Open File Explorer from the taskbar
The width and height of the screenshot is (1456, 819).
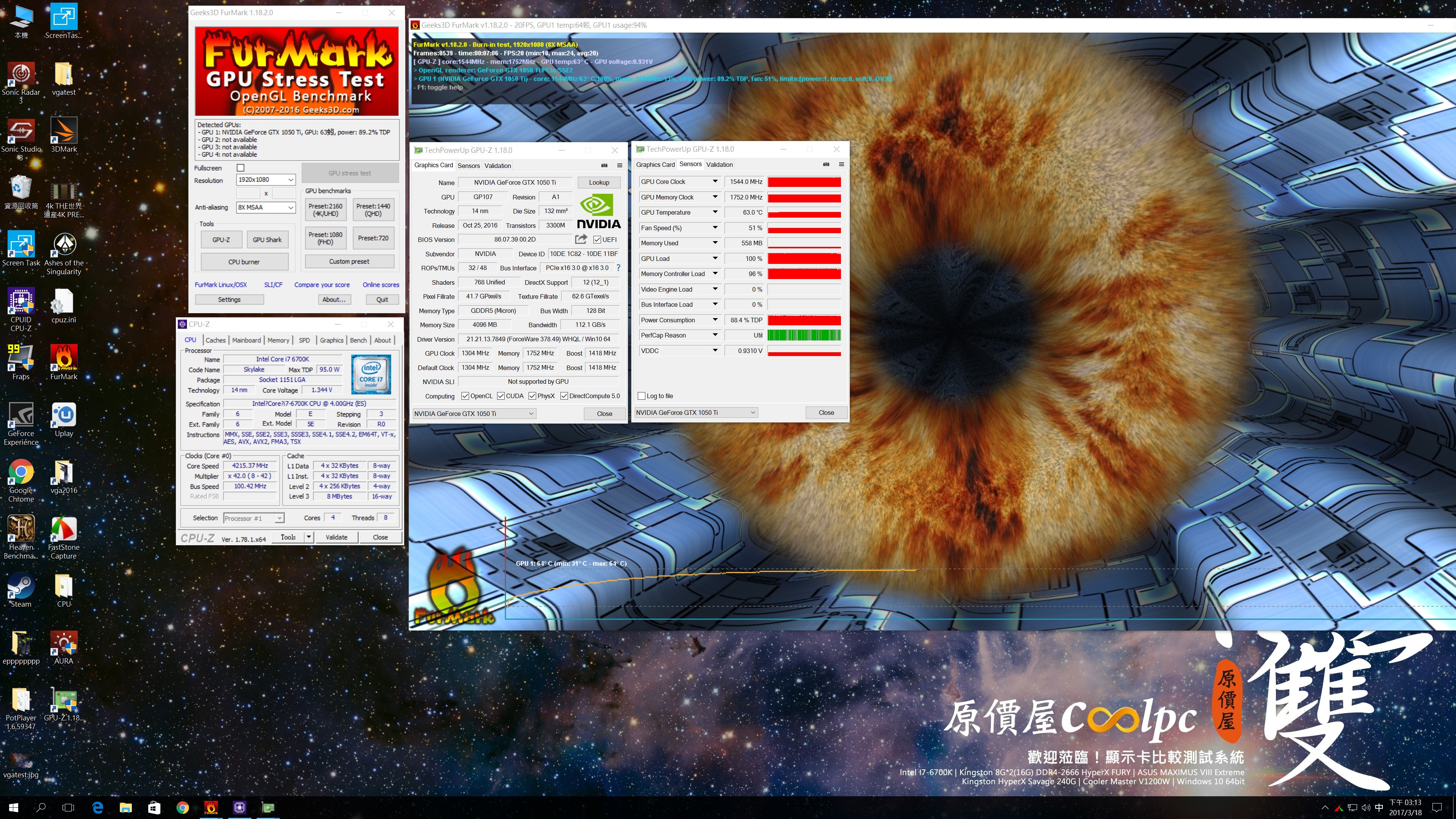[126, 808]
